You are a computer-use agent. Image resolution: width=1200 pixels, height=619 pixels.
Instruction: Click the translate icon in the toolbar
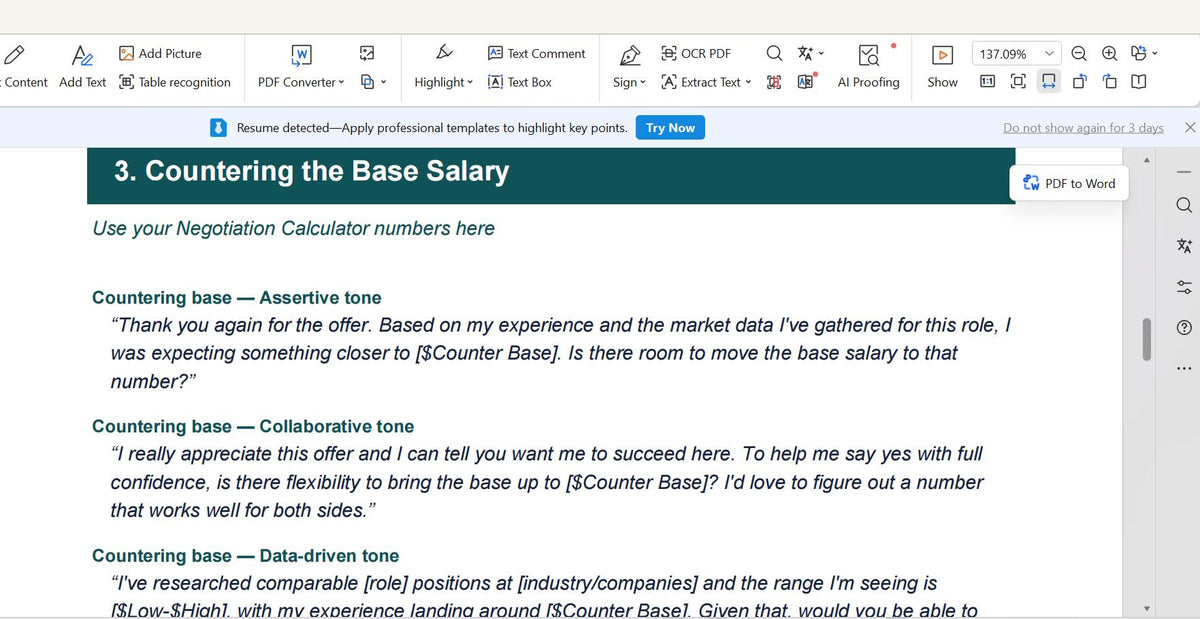tap(805, 53)
